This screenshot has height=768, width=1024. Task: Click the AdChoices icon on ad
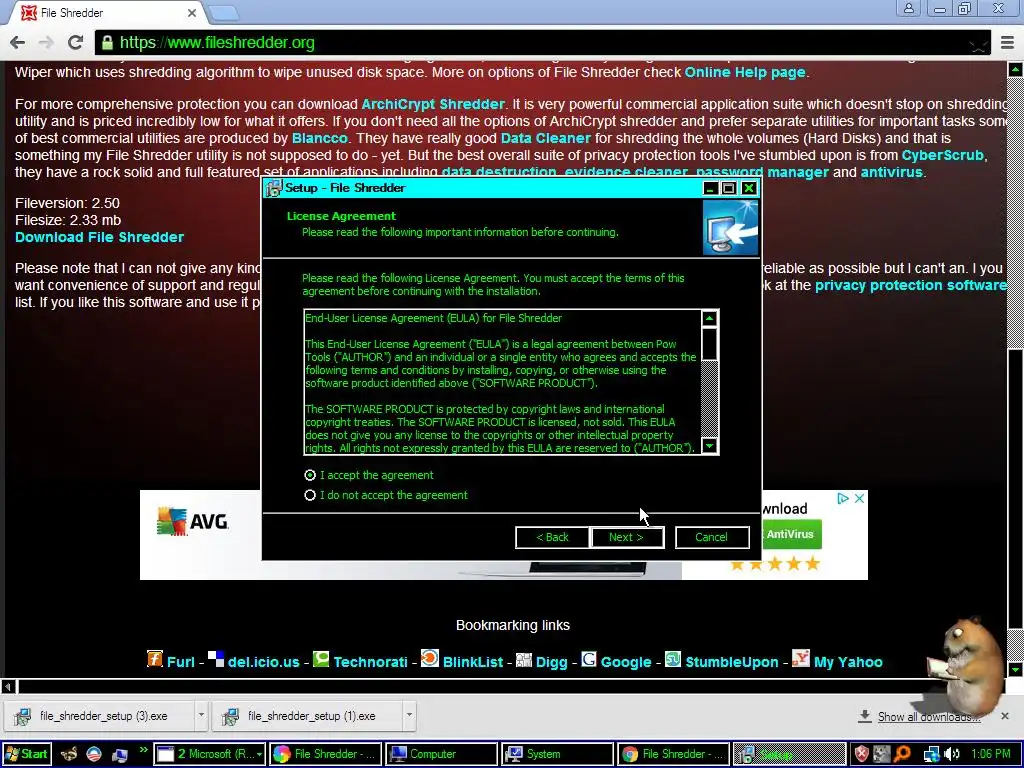843,498
